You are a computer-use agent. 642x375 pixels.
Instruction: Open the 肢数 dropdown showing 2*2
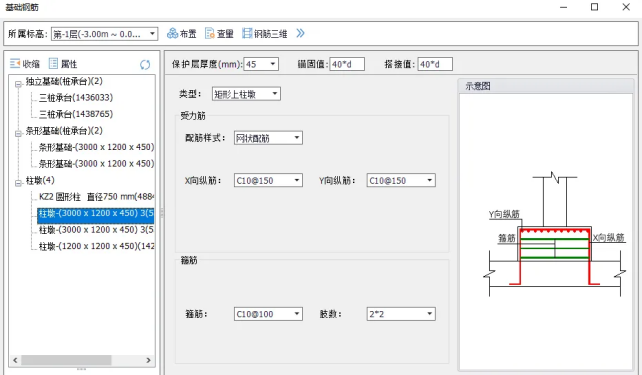(x=401, y=314)
